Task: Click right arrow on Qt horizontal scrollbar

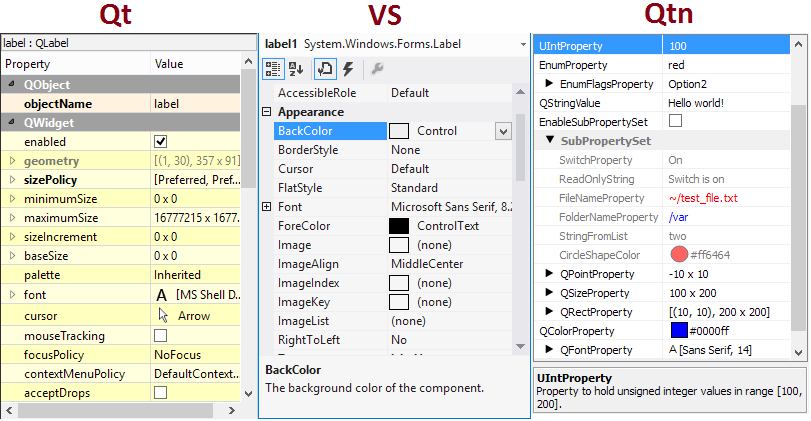Action: 232,410
